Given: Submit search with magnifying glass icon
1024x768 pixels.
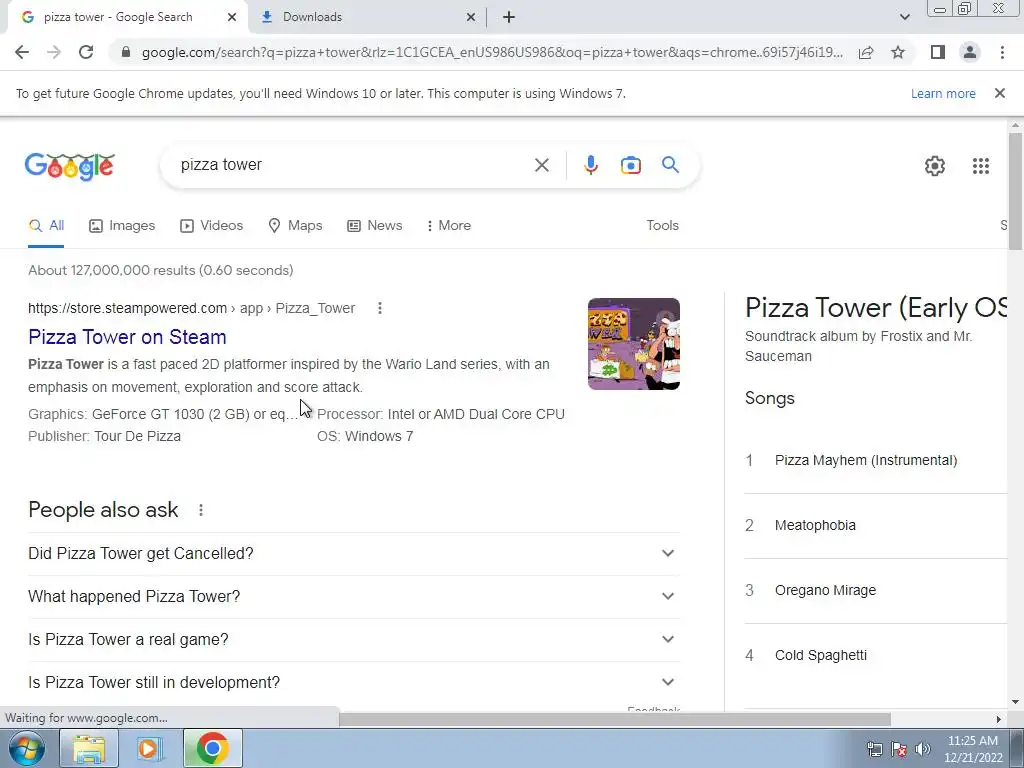Looking at the screenshot, I should (670, 165).
